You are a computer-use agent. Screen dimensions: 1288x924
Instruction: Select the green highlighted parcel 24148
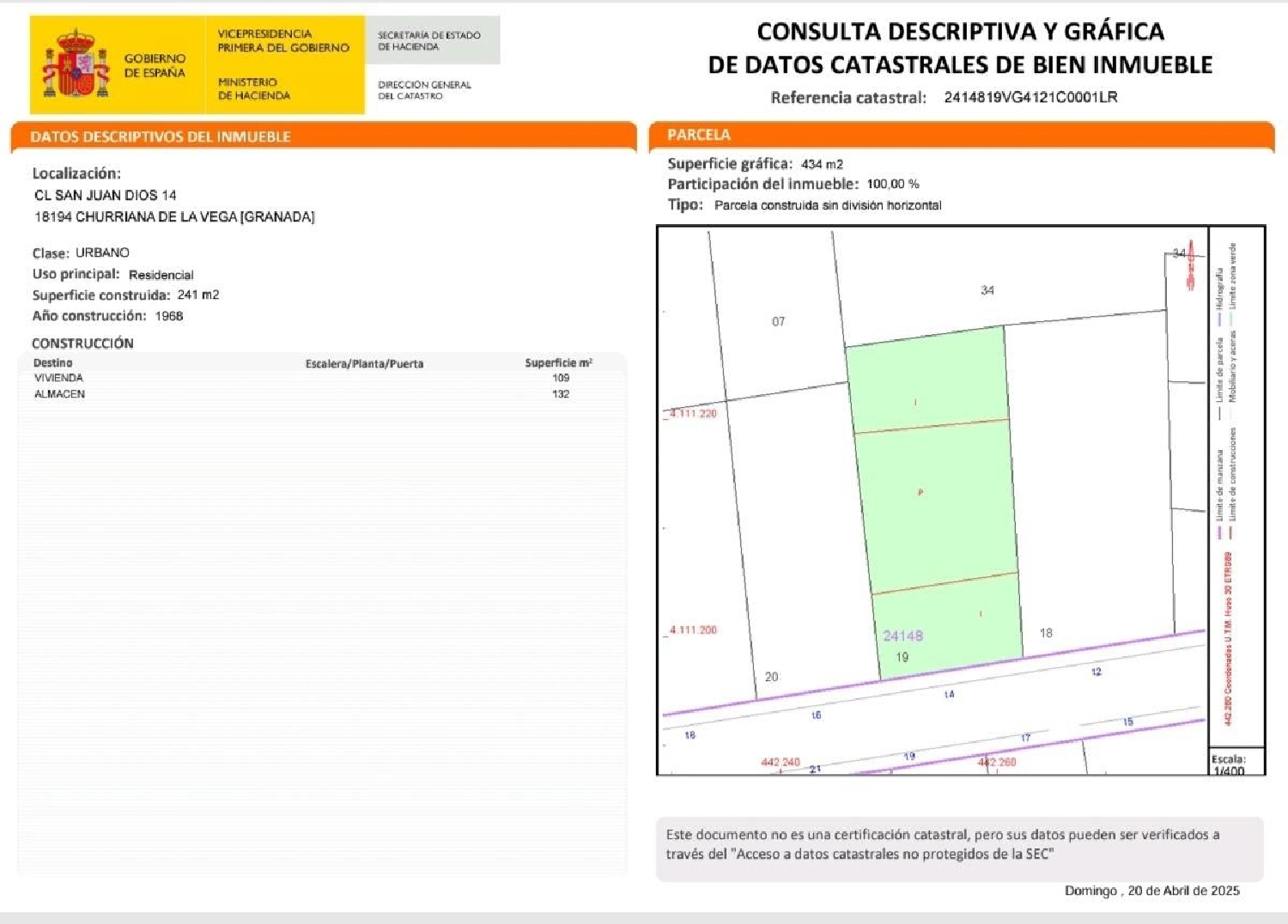936,489
